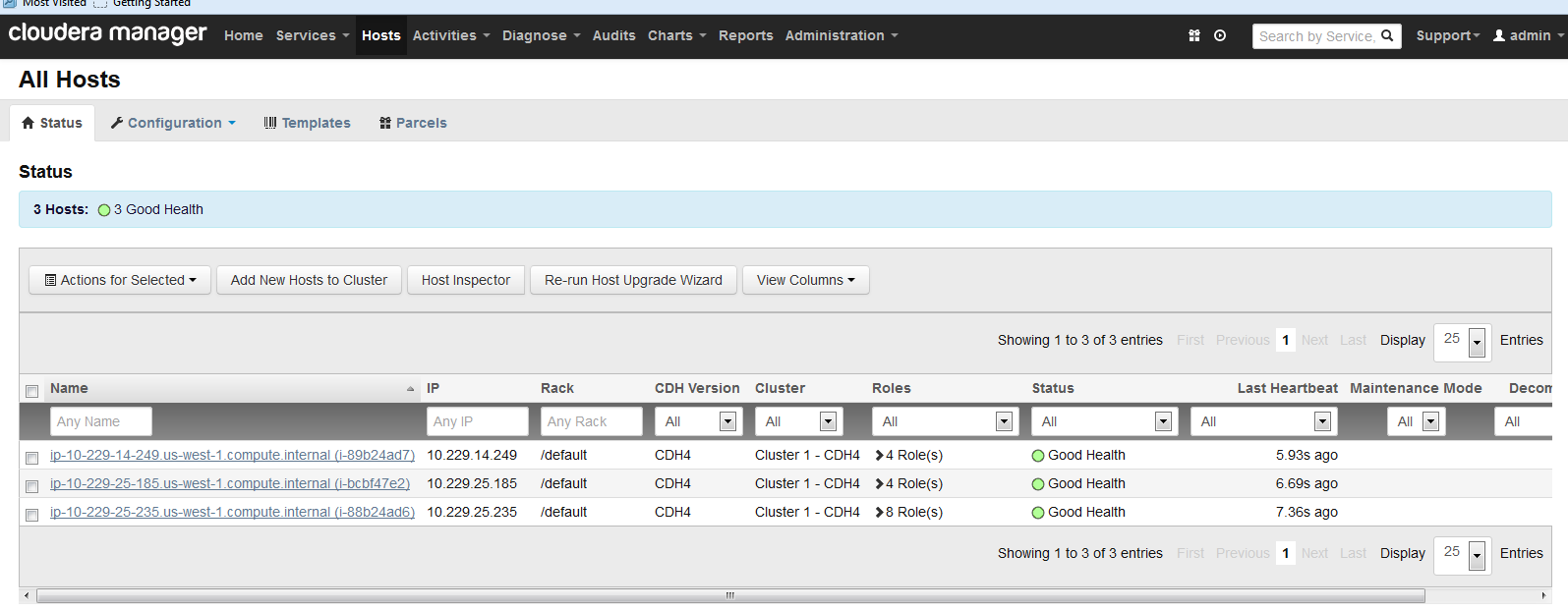Launch the Host Inspector

pyautogui.click(x=466, y=280)
